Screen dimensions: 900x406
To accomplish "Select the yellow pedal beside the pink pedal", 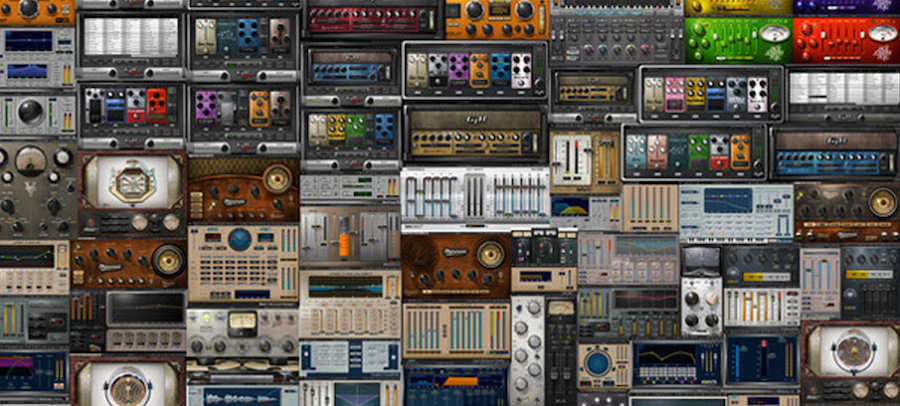I will 695,95.
